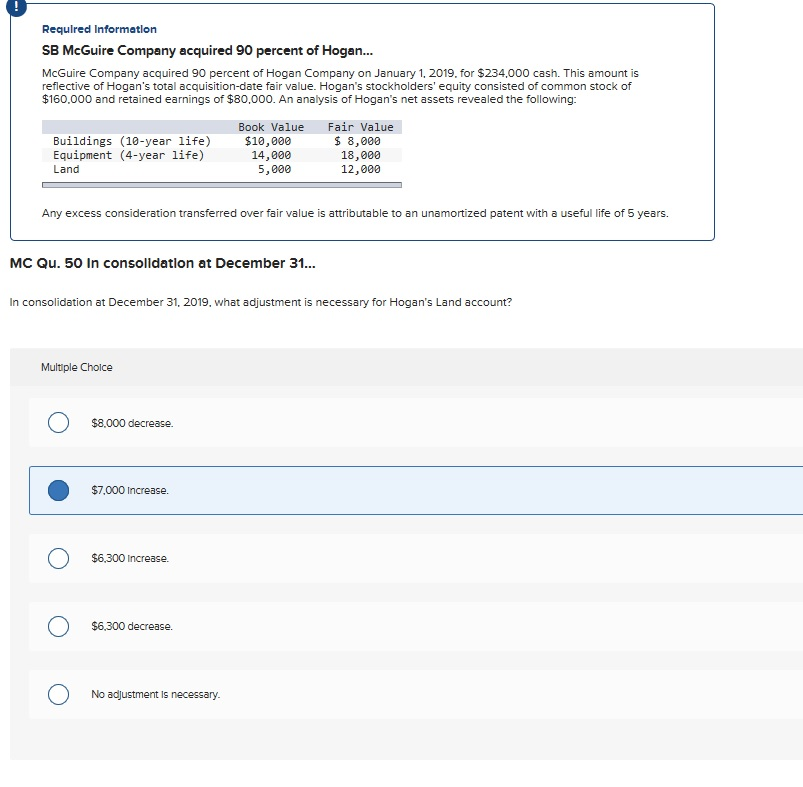The image size is (803, 787).
Task: Click the 'Equipment (4-year life)' row label
Action: point(129,155)
